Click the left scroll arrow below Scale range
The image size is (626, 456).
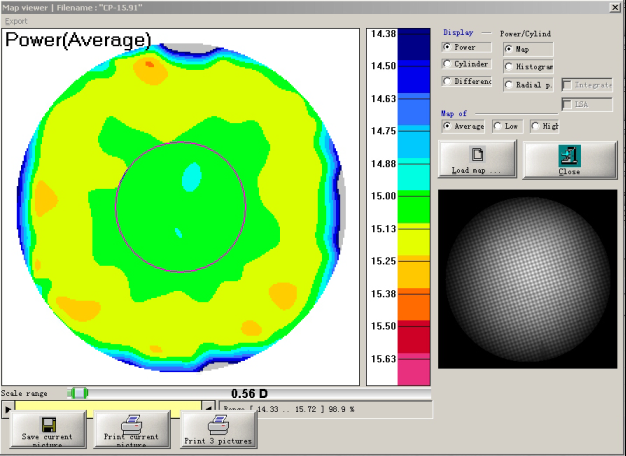[x=8, y=409]
